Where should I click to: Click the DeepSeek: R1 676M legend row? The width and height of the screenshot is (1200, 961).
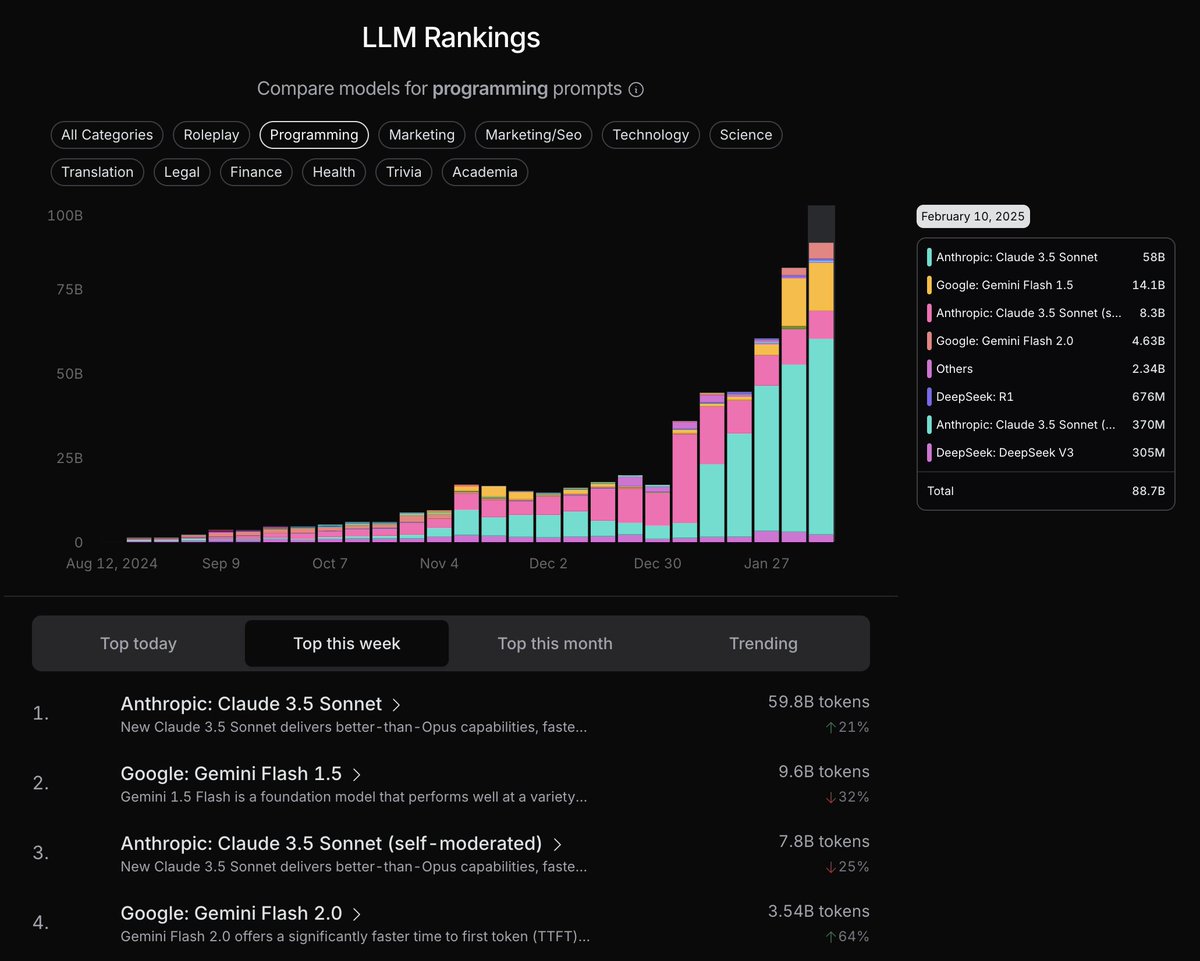(x=1046, y=397)
